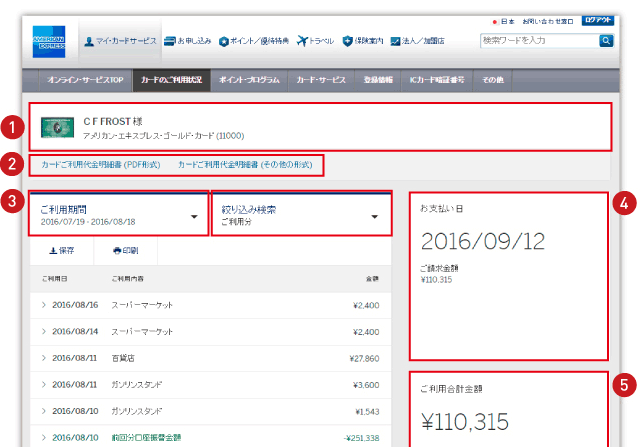Open the 絞り込み検索 filter dropdown

pos(301,215)
